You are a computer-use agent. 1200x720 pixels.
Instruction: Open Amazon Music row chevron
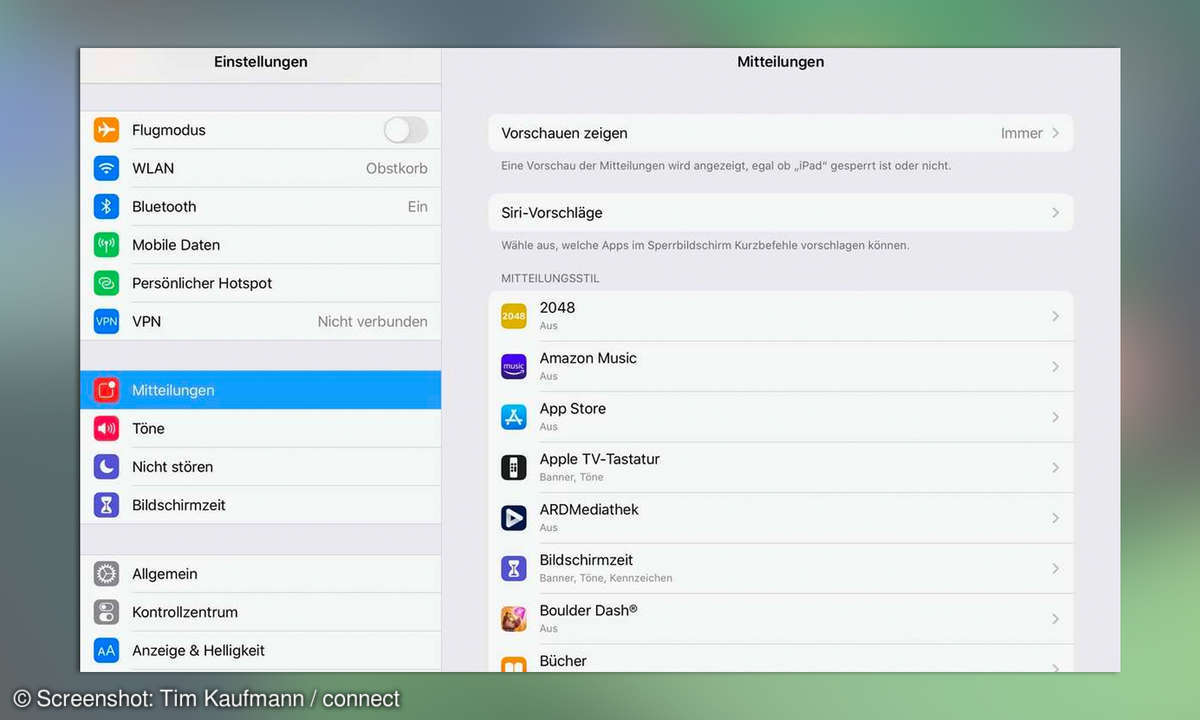click(x=1055, y=367)
